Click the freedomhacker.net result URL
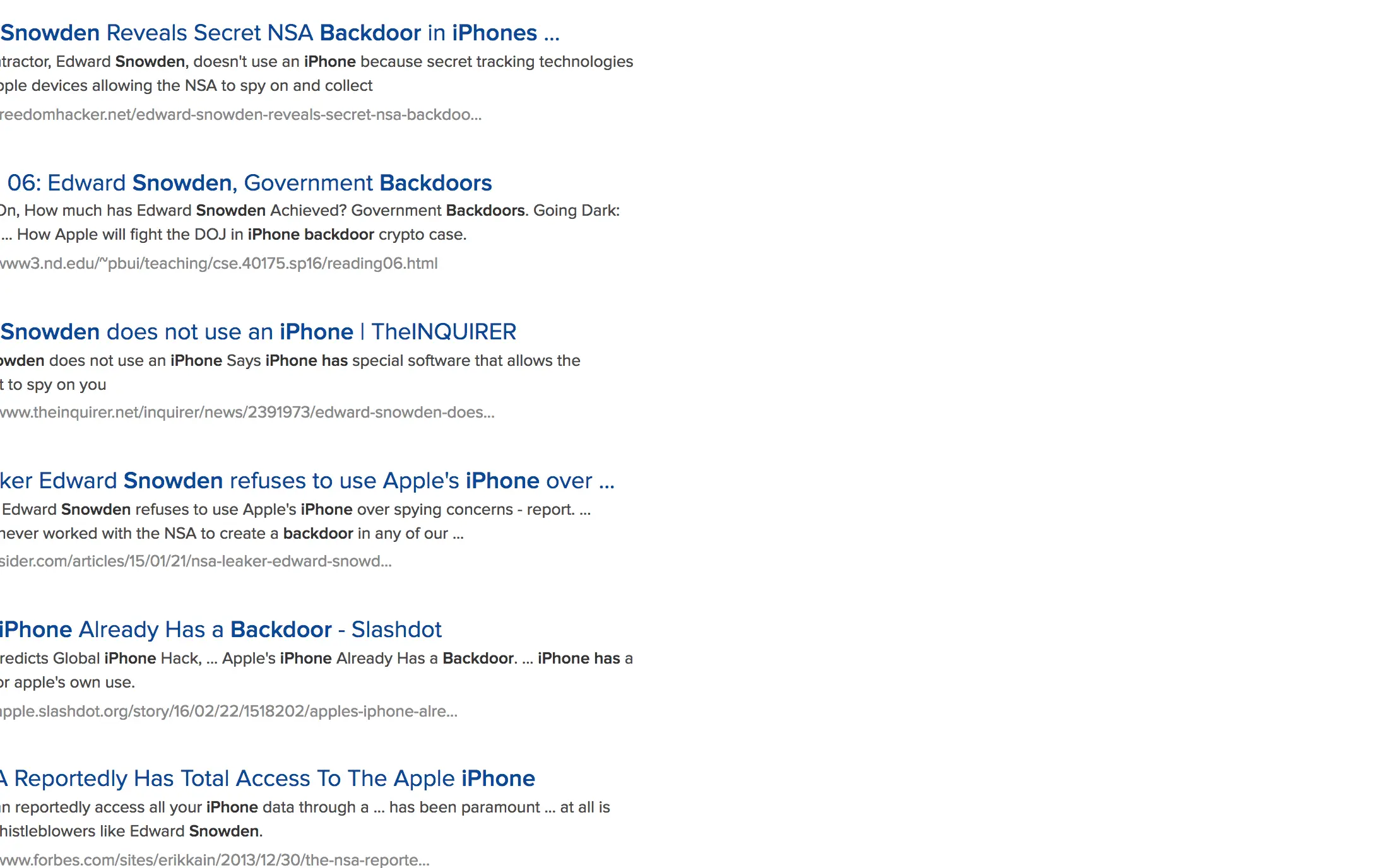This screenshot has height=868, width=1391. tap(240, 115)
